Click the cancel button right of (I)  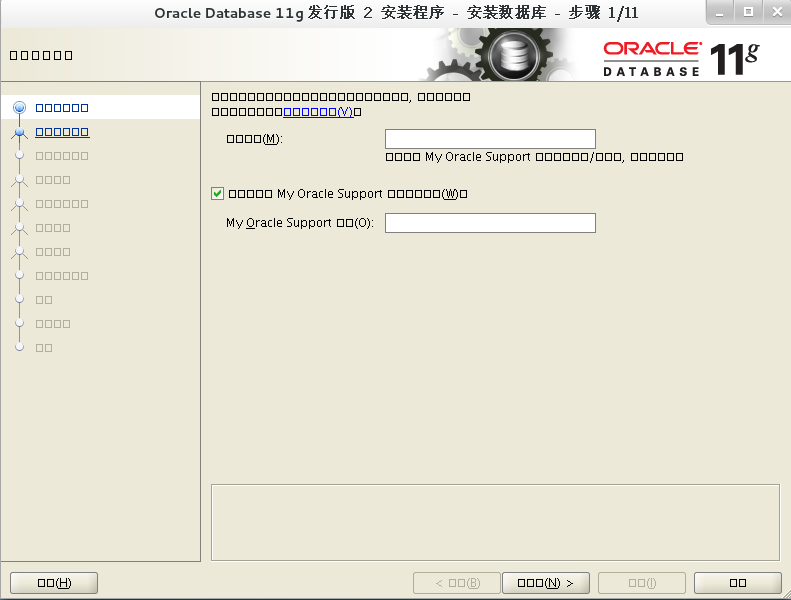(x=738, y=583)
